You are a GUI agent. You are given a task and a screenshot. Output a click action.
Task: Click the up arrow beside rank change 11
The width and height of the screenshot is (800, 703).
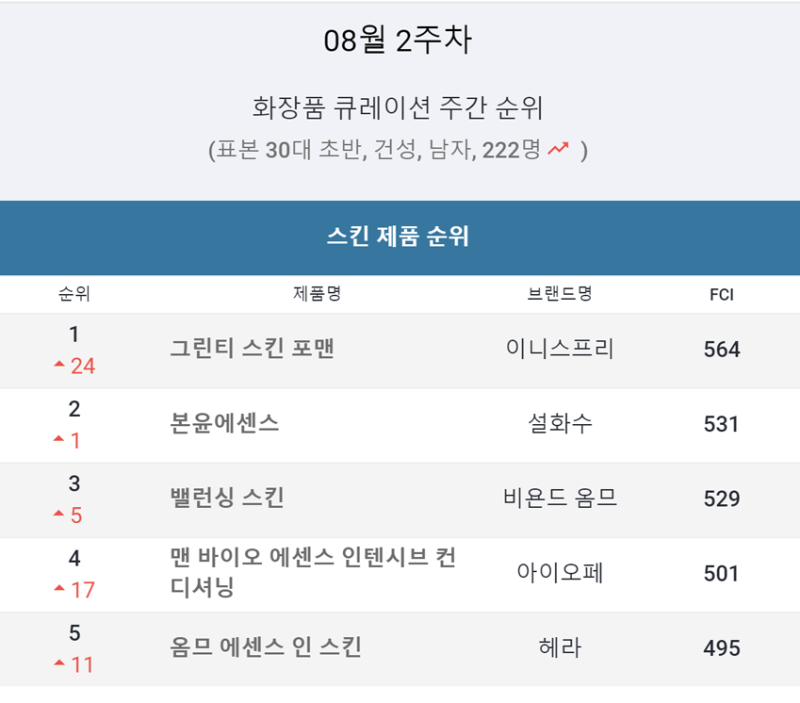click(59, 662)
